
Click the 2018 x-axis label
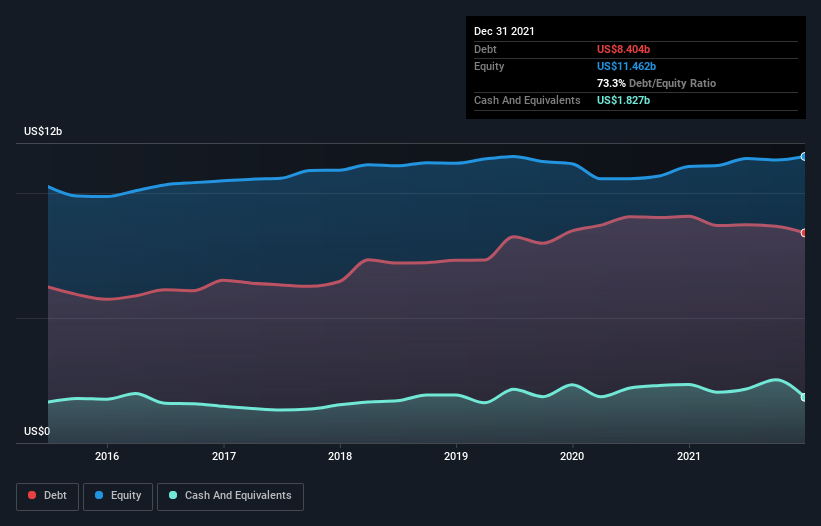(x=340, y=456)
